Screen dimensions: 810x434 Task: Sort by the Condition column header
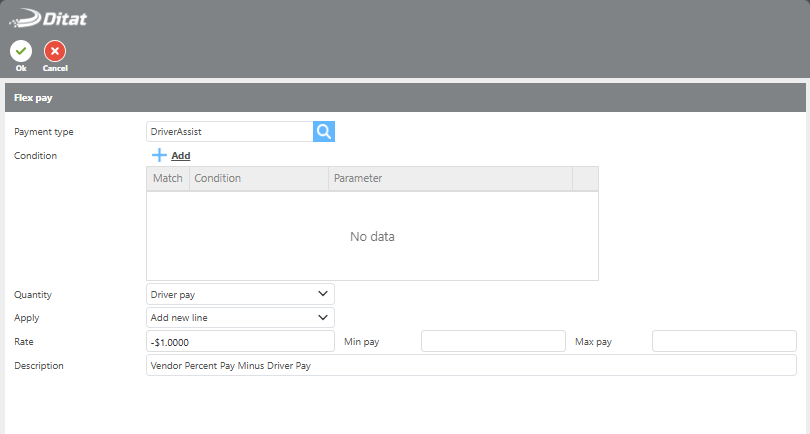tap(258, 178)
